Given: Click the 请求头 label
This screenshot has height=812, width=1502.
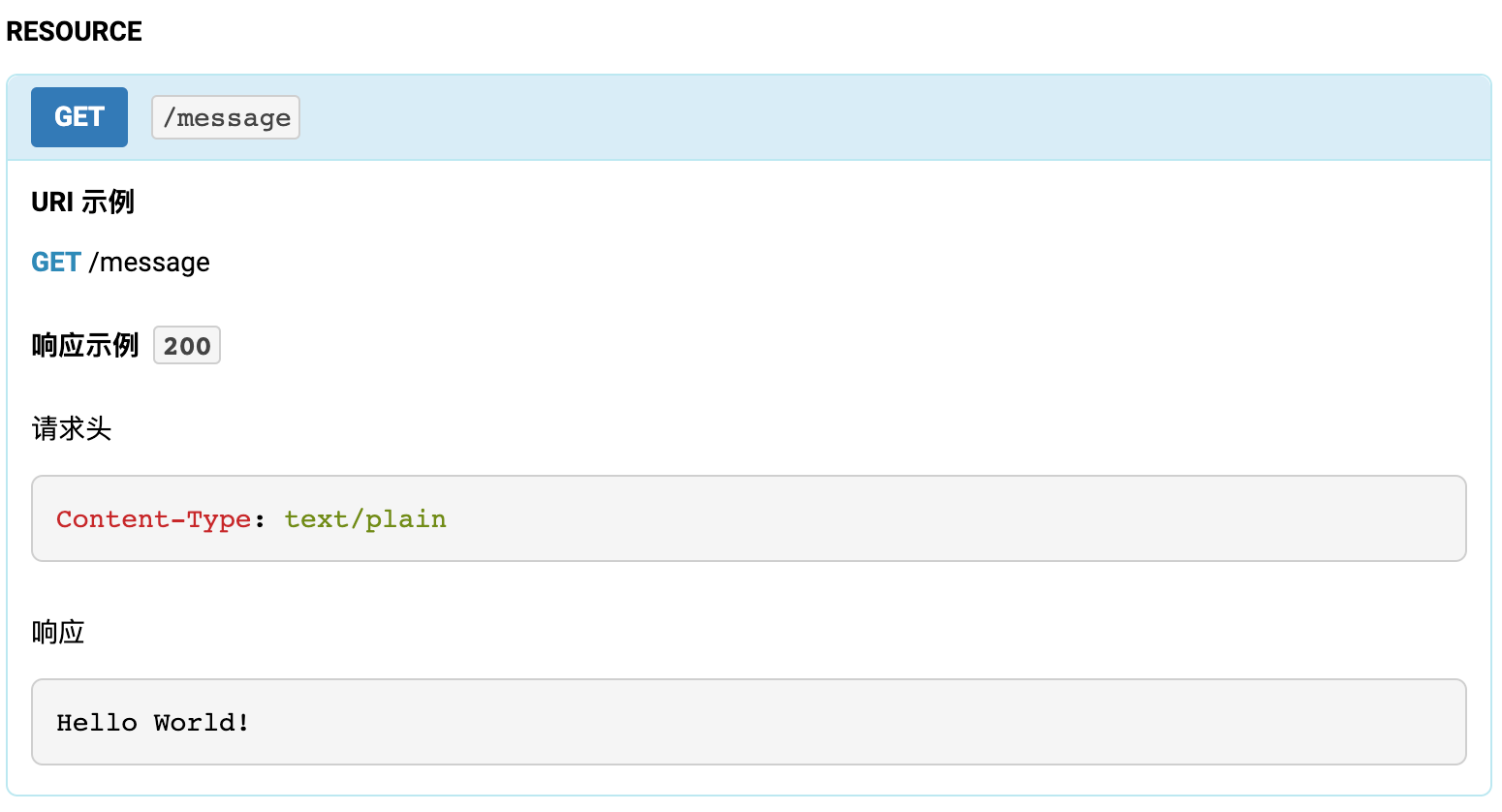Looking at the screenshot, I should [72, 428].
